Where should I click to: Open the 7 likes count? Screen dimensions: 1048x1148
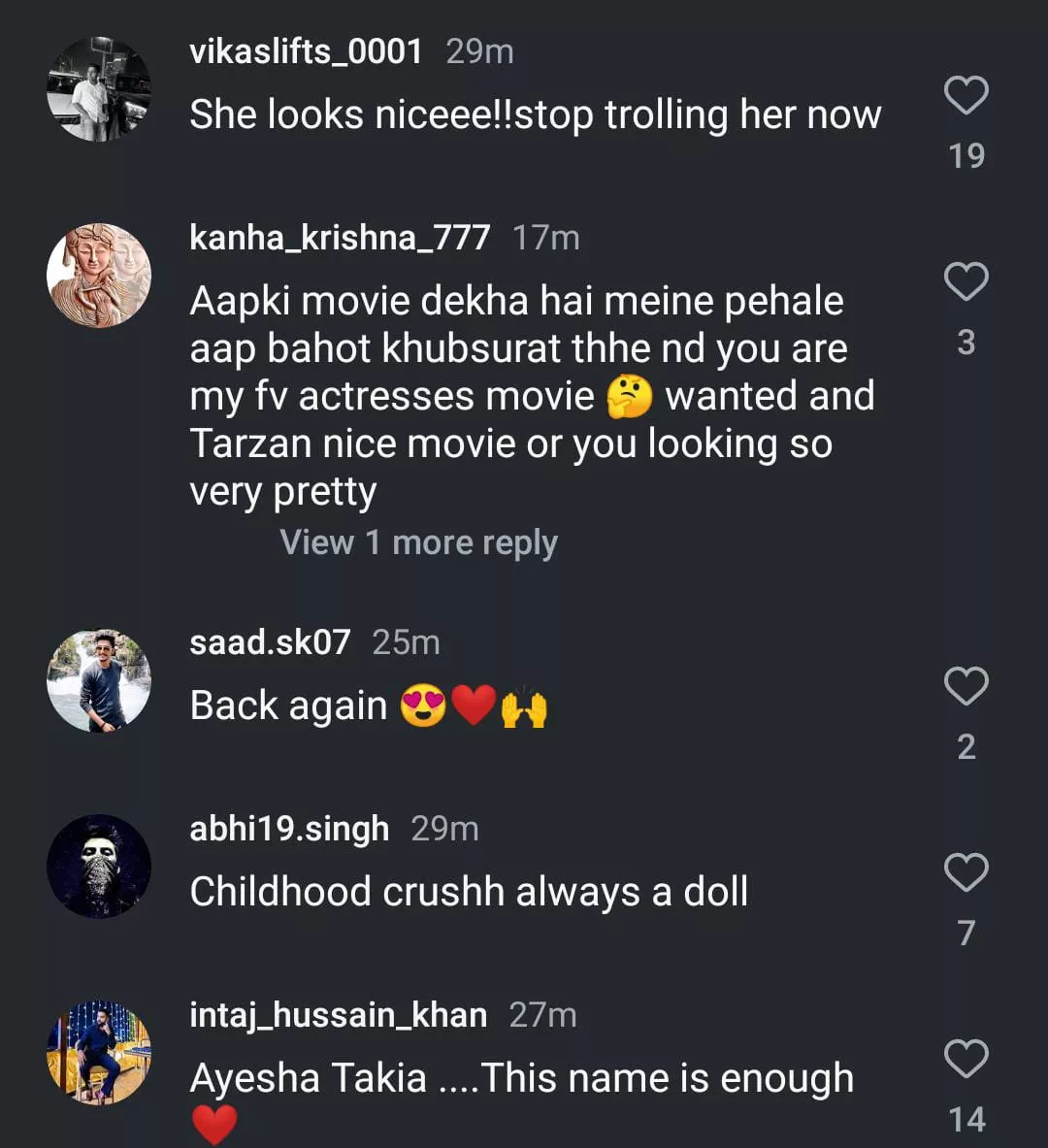[966, 934]
